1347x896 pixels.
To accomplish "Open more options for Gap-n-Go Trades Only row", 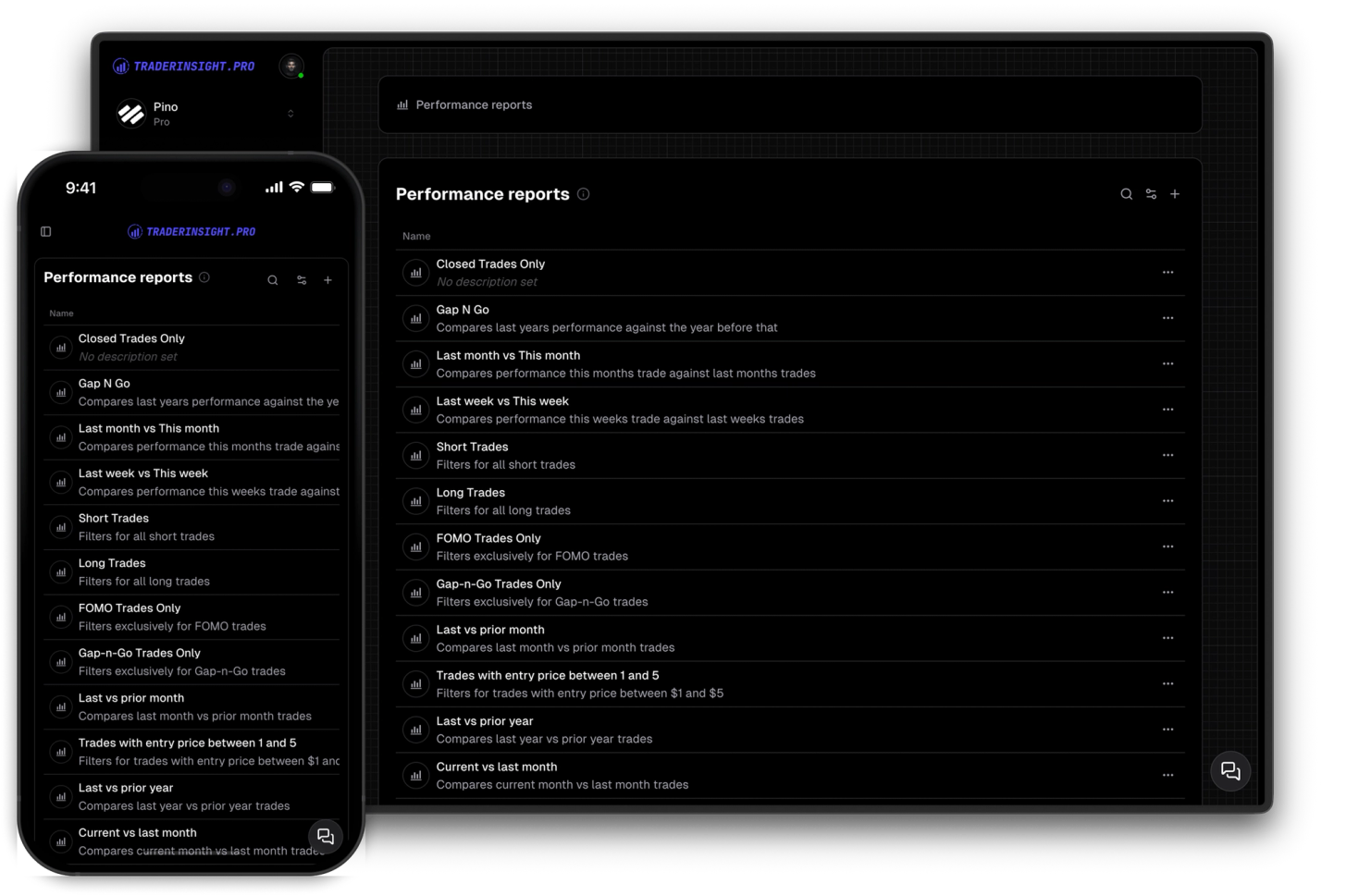I will [x=1168, y=593].
